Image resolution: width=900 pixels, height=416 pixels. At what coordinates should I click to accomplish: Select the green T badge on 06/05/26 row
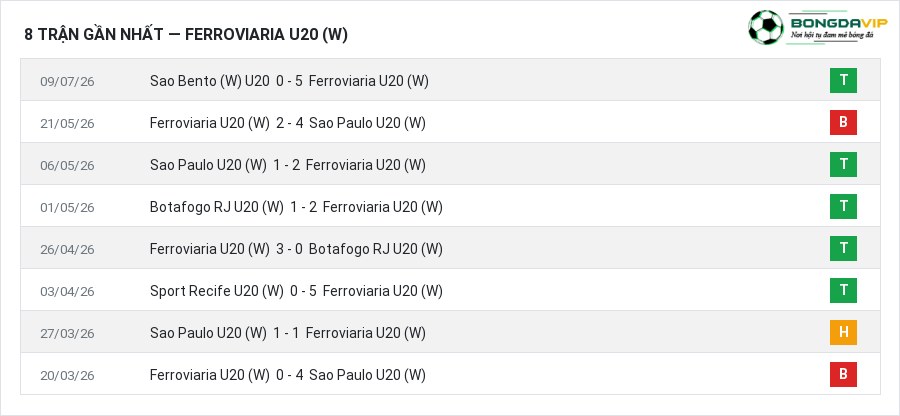point(843,165)
